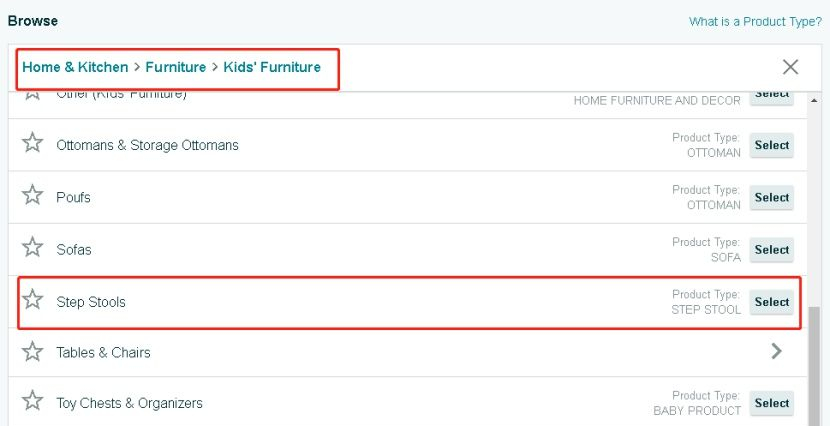The width and height of the screenshot is (830, 426).
Task: Select Toy Chests & Organizers type
Action: pos(772,403)
